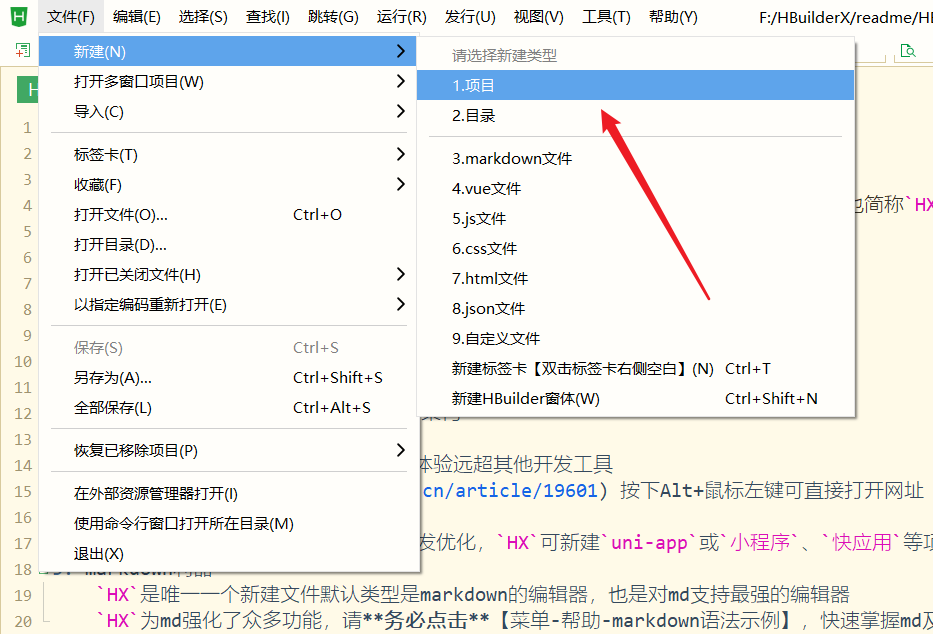Select 恢复已移除项目(P) menu entry
Viewport: 933px width, 634px height.
tap(229, 450)
